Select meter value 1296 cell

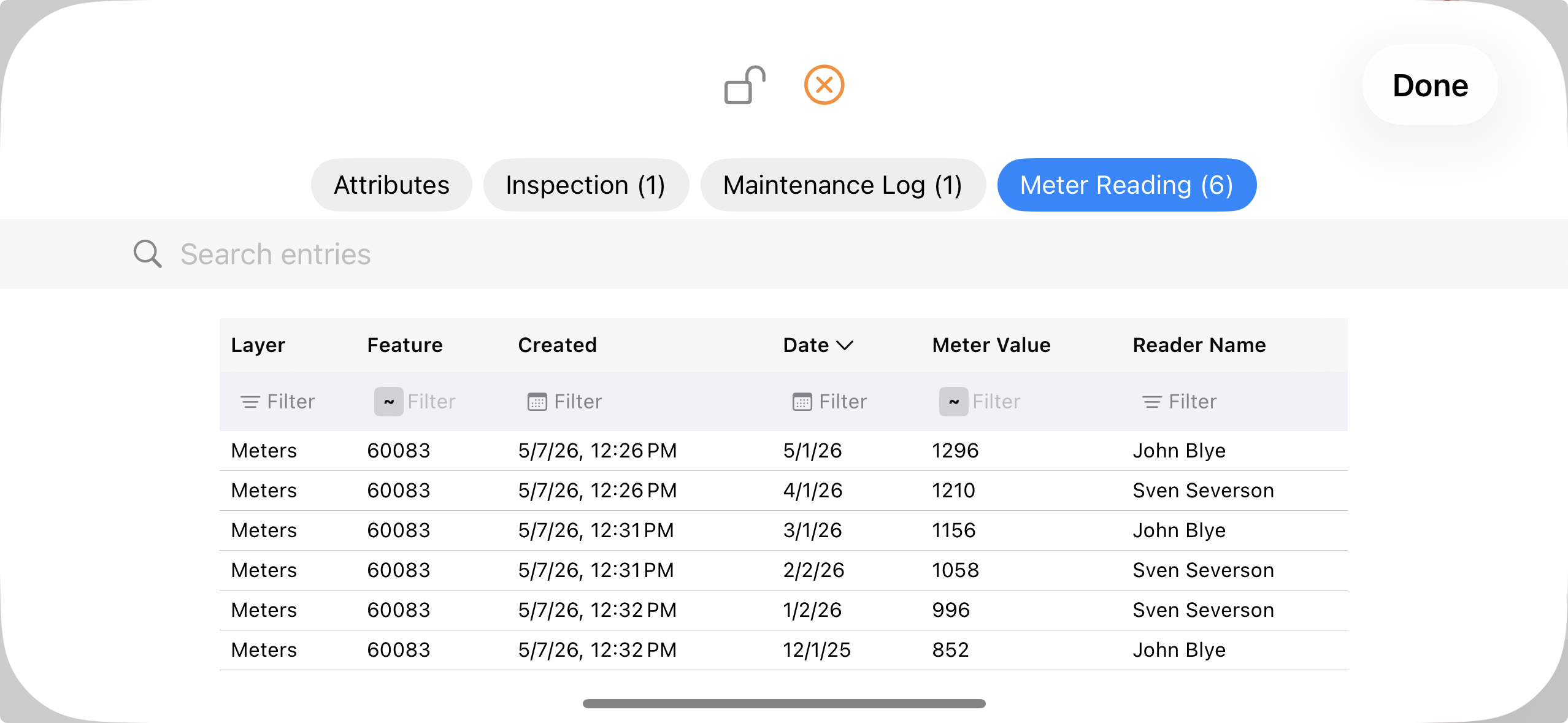tap(955, 451)
